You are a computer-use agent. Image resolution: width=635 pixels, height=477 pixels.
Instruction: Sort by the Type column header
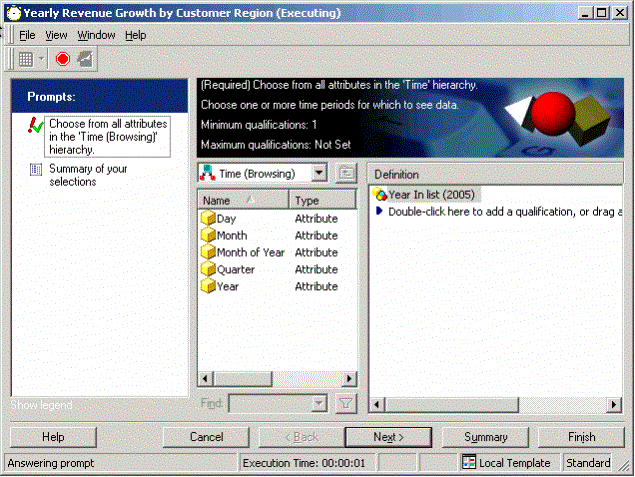coord(322,200)
